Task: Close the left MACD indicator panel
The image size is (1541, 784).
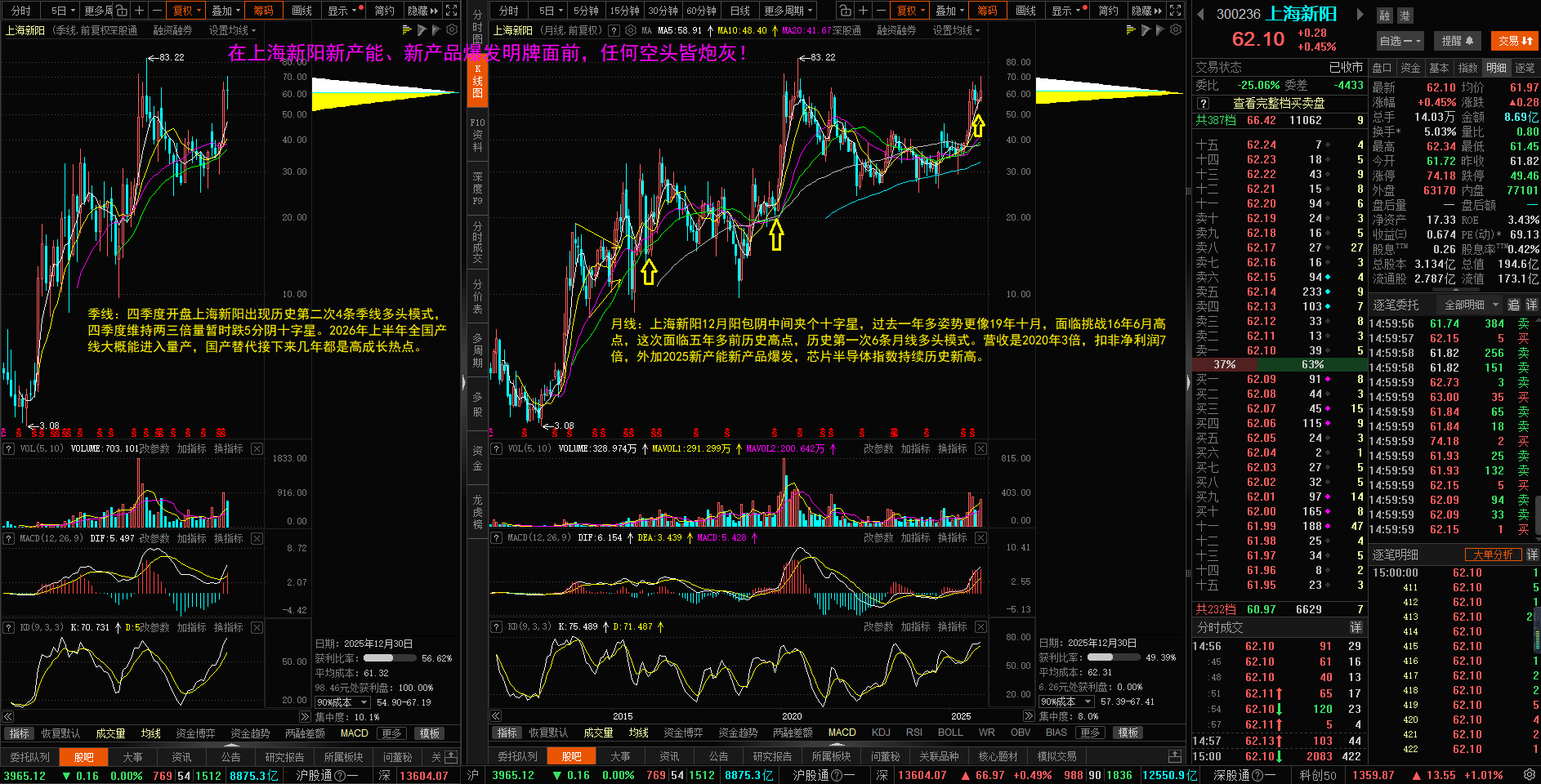Action: point(257,538)
